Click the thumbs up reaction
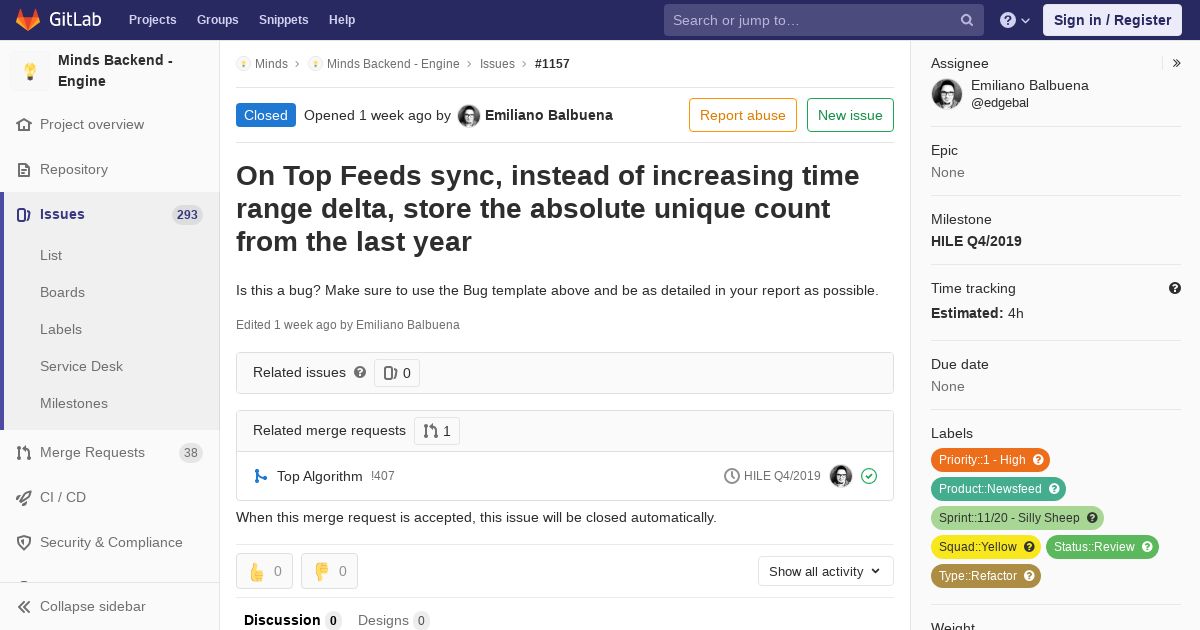Image resolution: width=1200 pixels, height=630 pixels. [x=264, y=571]
